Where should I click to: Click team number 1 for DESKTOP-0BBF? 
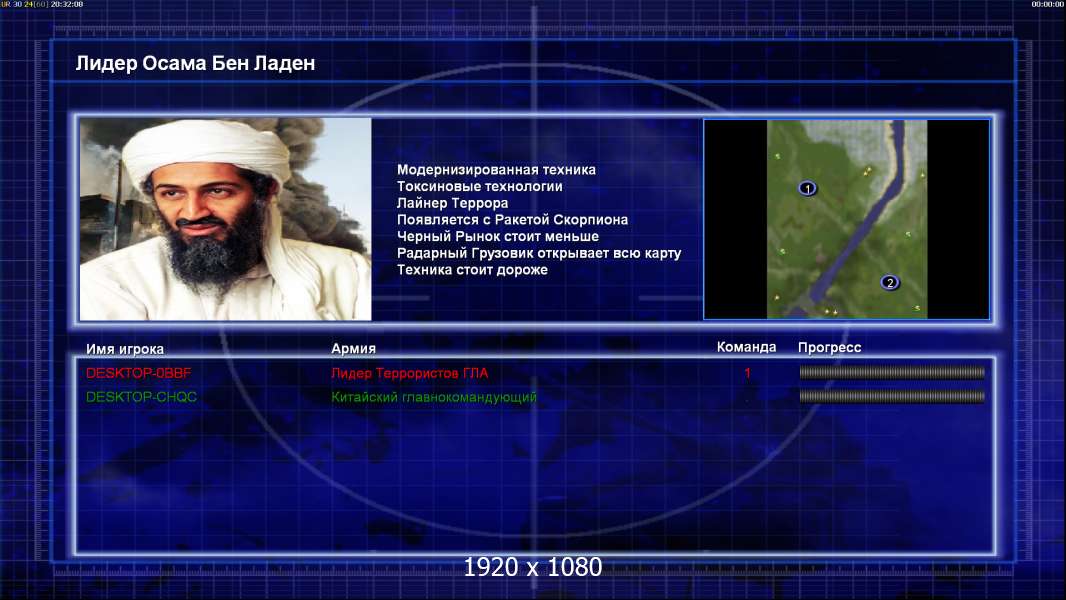[747, 373]
